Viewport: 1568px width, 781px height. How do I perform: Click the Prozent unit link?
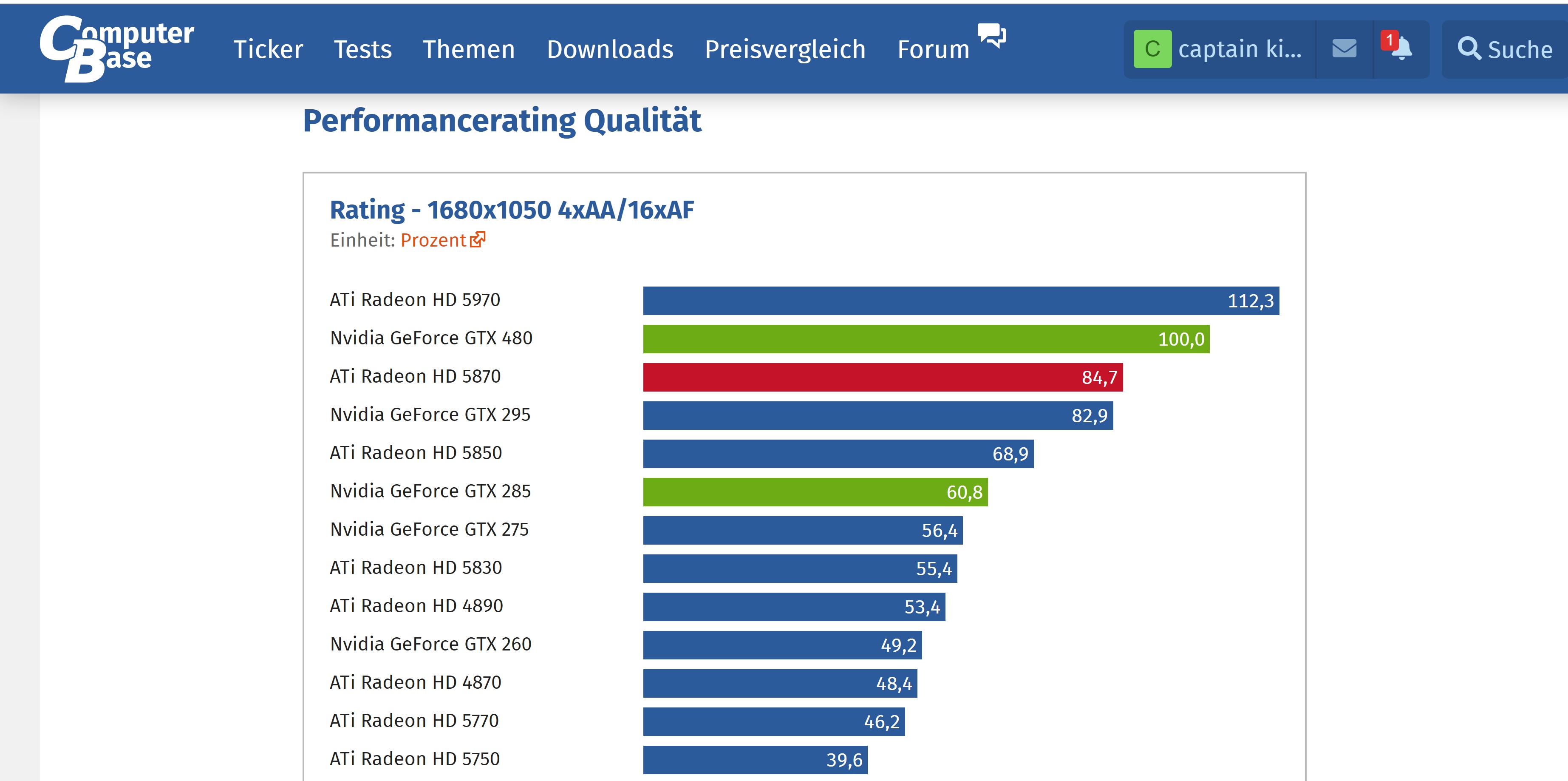coord(433,240)
